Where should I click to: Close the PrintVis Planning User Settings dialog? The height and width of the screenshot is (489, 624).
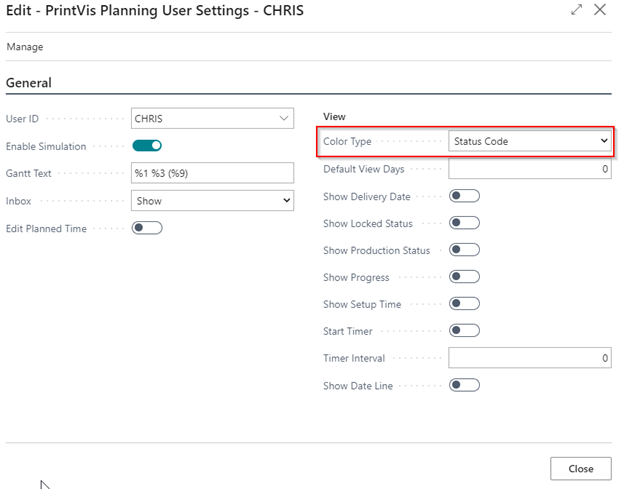pos(600,10)
